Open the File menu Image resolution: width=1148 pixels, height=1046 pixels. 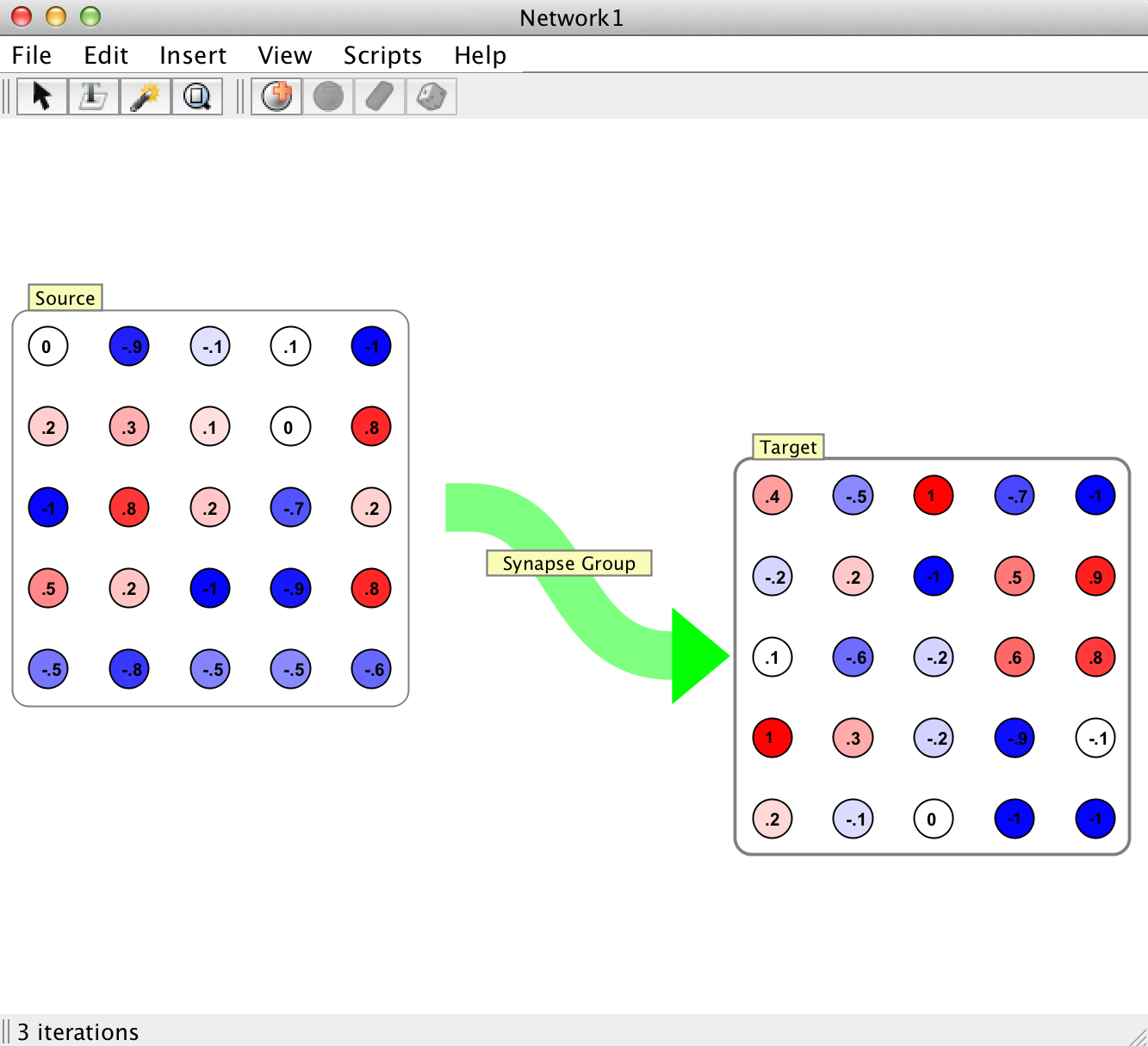[32, 55]
